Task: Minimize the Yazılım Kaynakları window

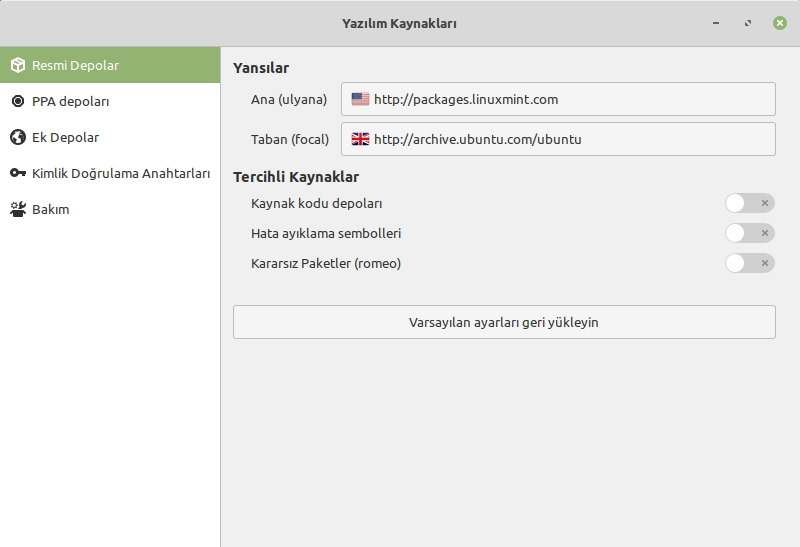Action: click(716, 23)
